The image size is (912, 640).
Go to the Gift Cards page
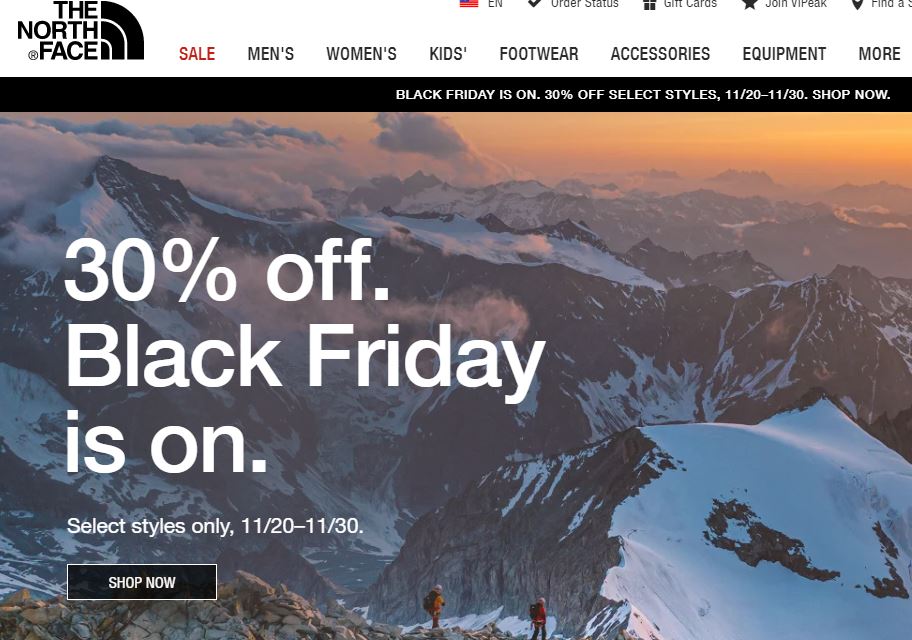tap(690, 3)
